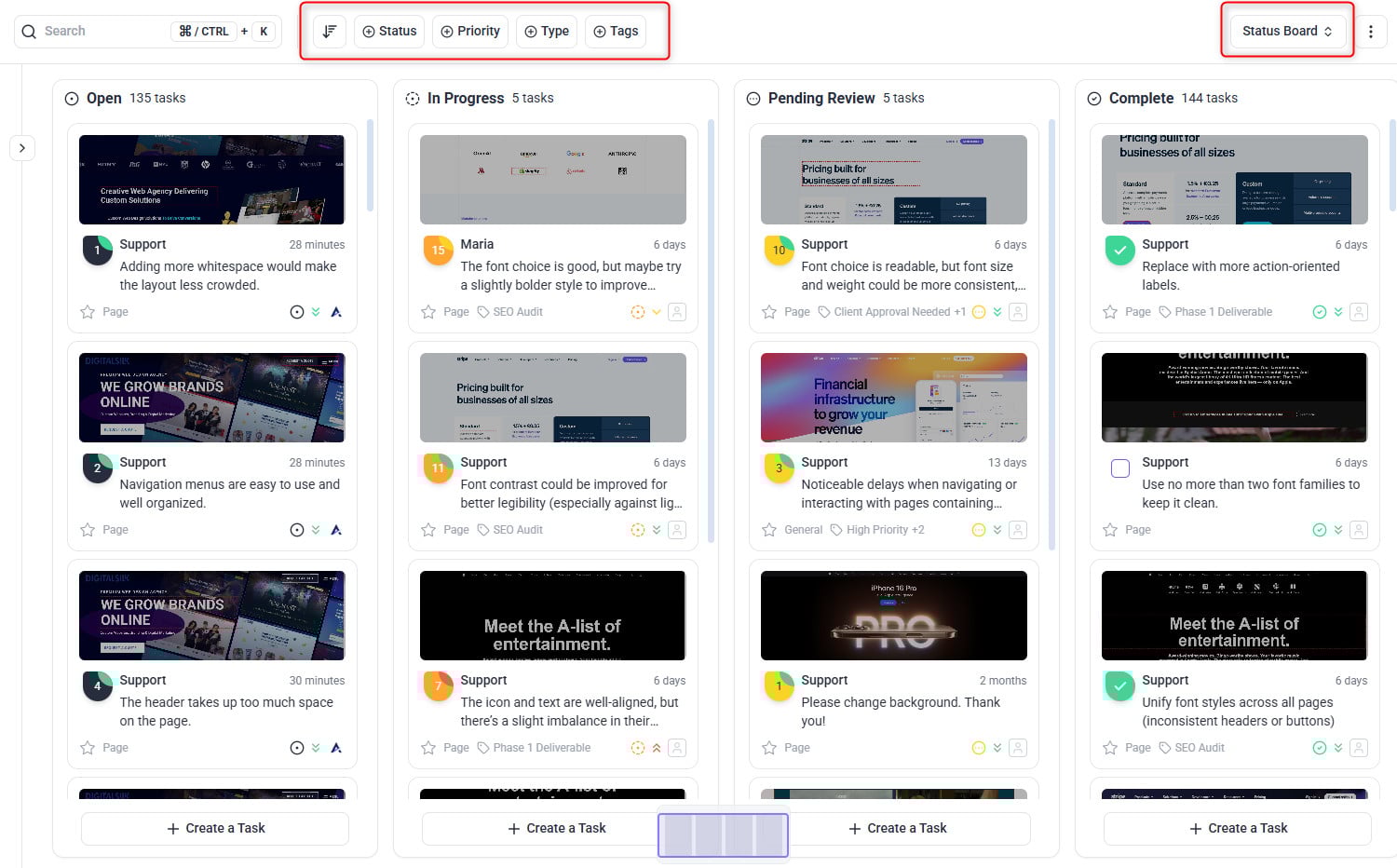Viewport: 1397px width, 868px height.
Task: Star the "Please change background" task
Action: coord(769,748)
